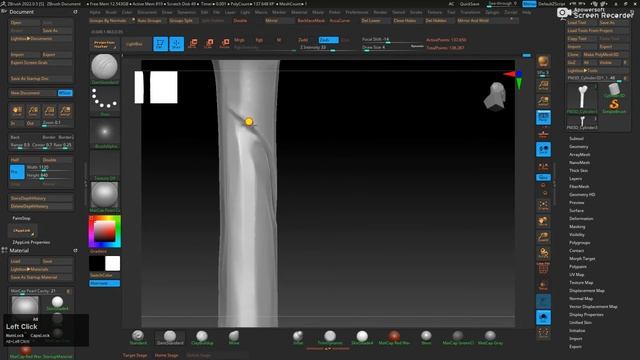Click the Frame icon in right shelf
Screen dimensions: 640x360
click(x=543, y=205)
